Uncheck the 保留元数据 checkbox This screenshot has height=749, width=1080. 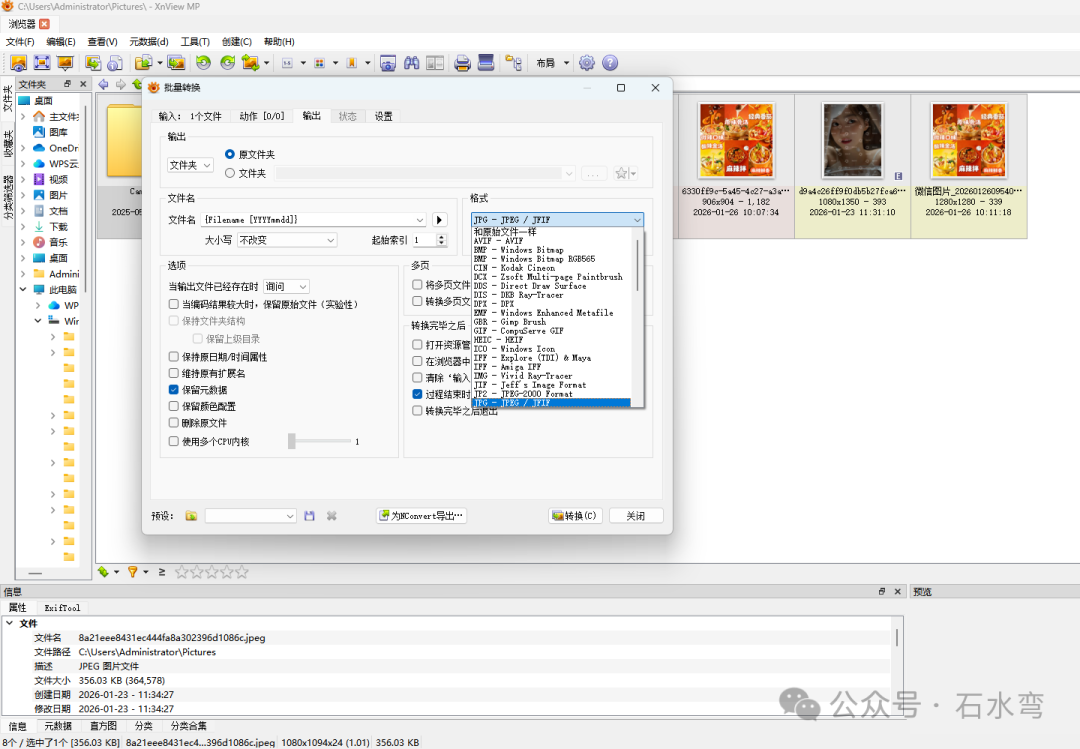click(x=174, y=389)
